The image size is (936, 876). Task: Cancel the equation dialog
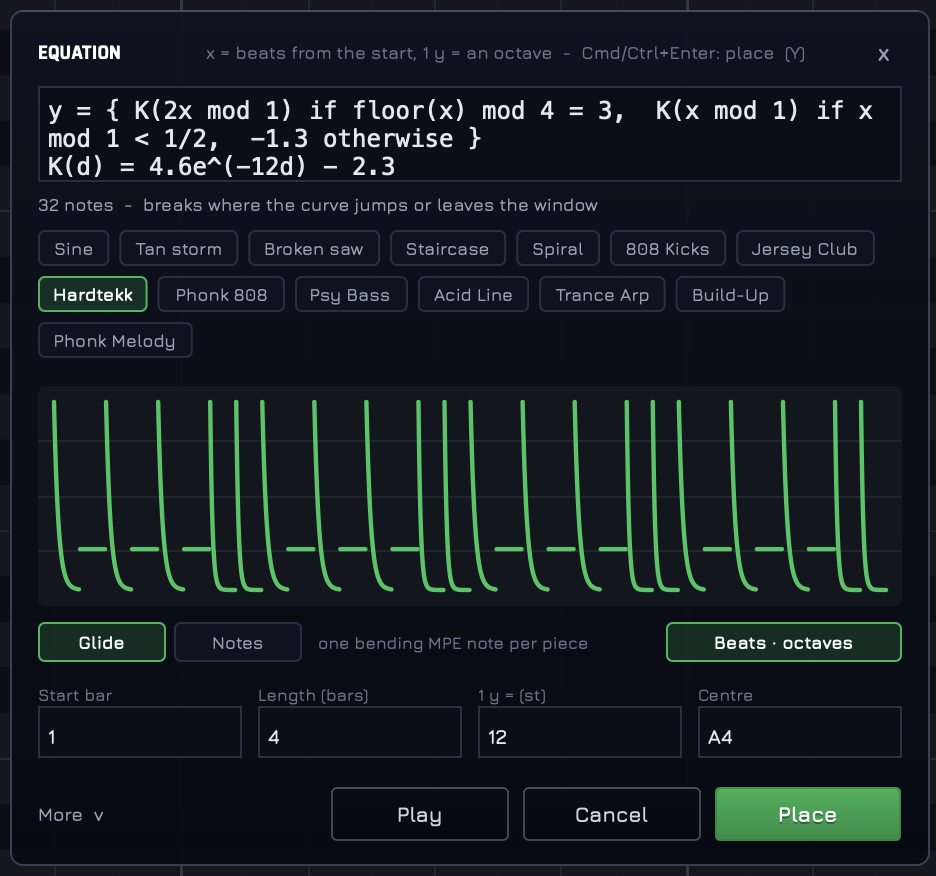(612, 814)
